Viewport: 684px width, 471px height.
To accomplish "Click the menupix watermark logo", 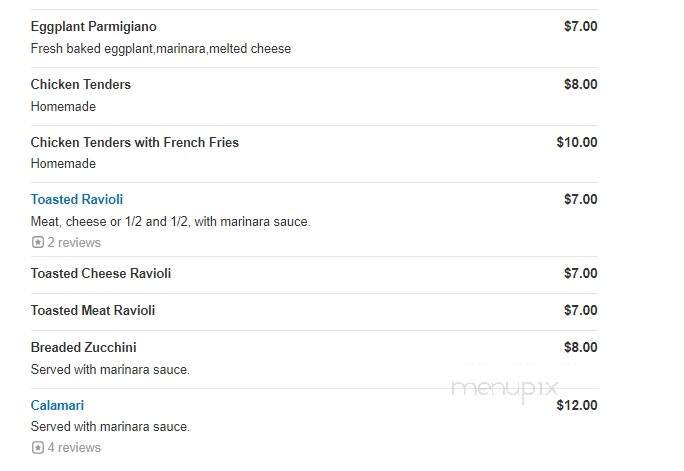I will pos(504,389).
